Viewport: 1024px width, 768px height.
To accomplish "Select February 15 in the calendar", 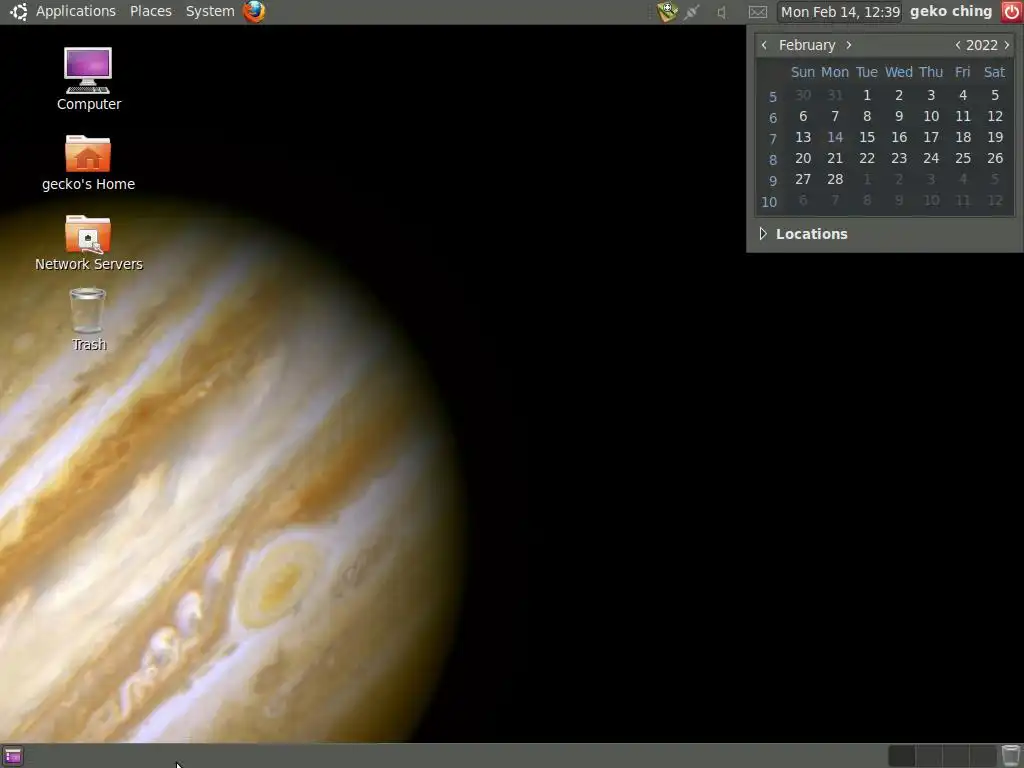I will [867, 137].
